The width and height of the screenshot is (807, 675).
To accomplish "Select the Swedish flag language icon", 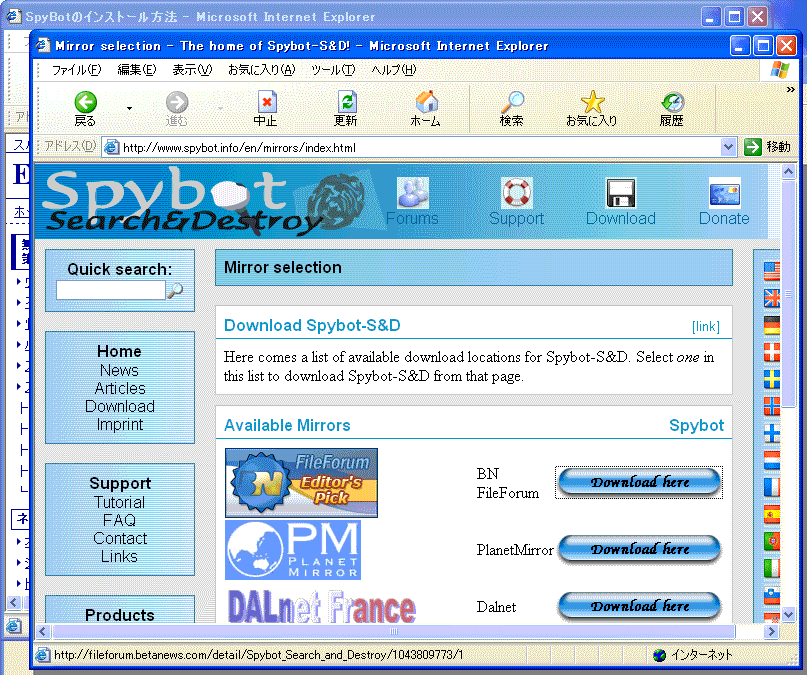I will coord(771,379).
